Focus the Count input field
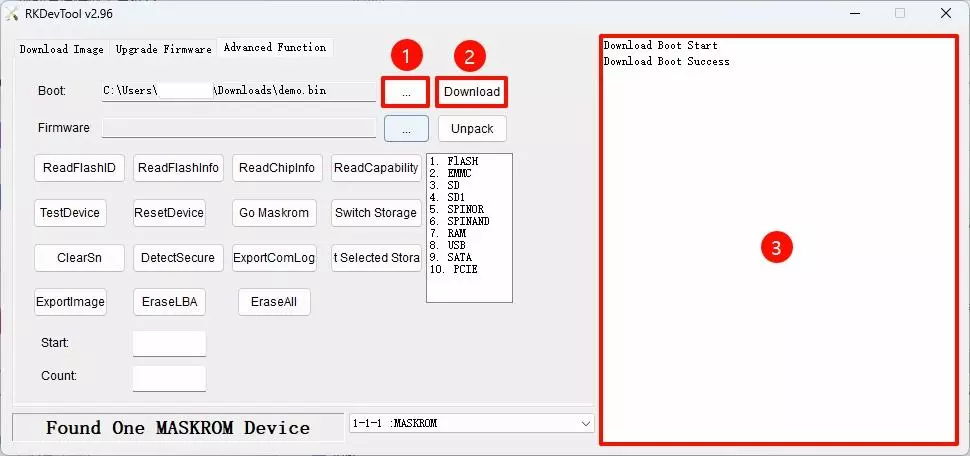Screen dimensions: 970x456 tap(169, 377)
